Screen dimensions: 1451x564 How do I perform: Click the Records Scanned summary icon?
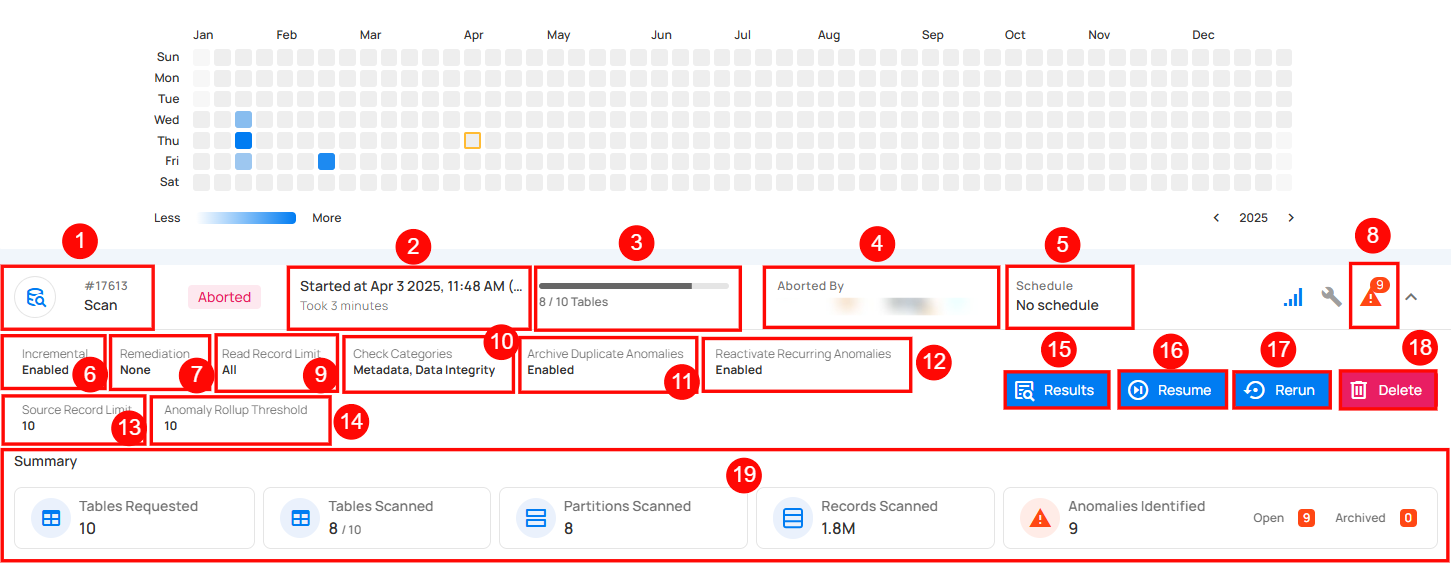(793, 518)
